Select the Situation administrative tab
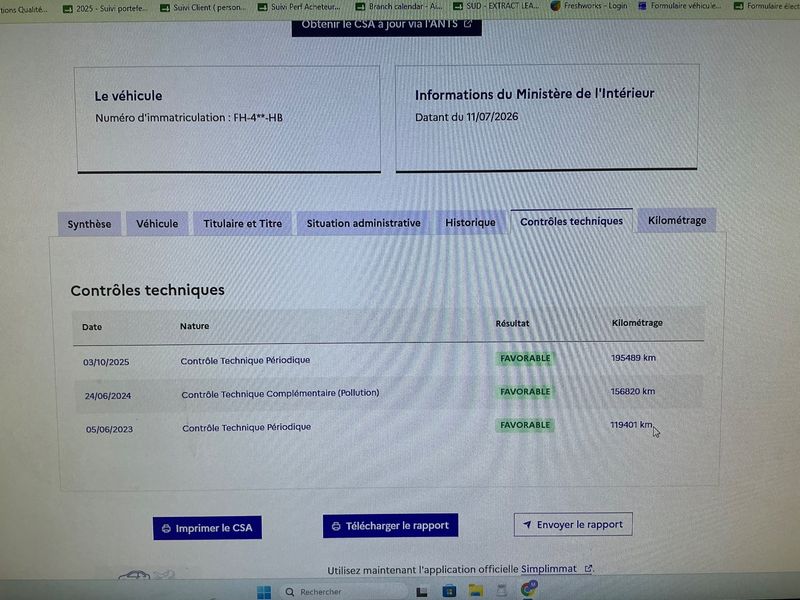 [x=363, y=223]
